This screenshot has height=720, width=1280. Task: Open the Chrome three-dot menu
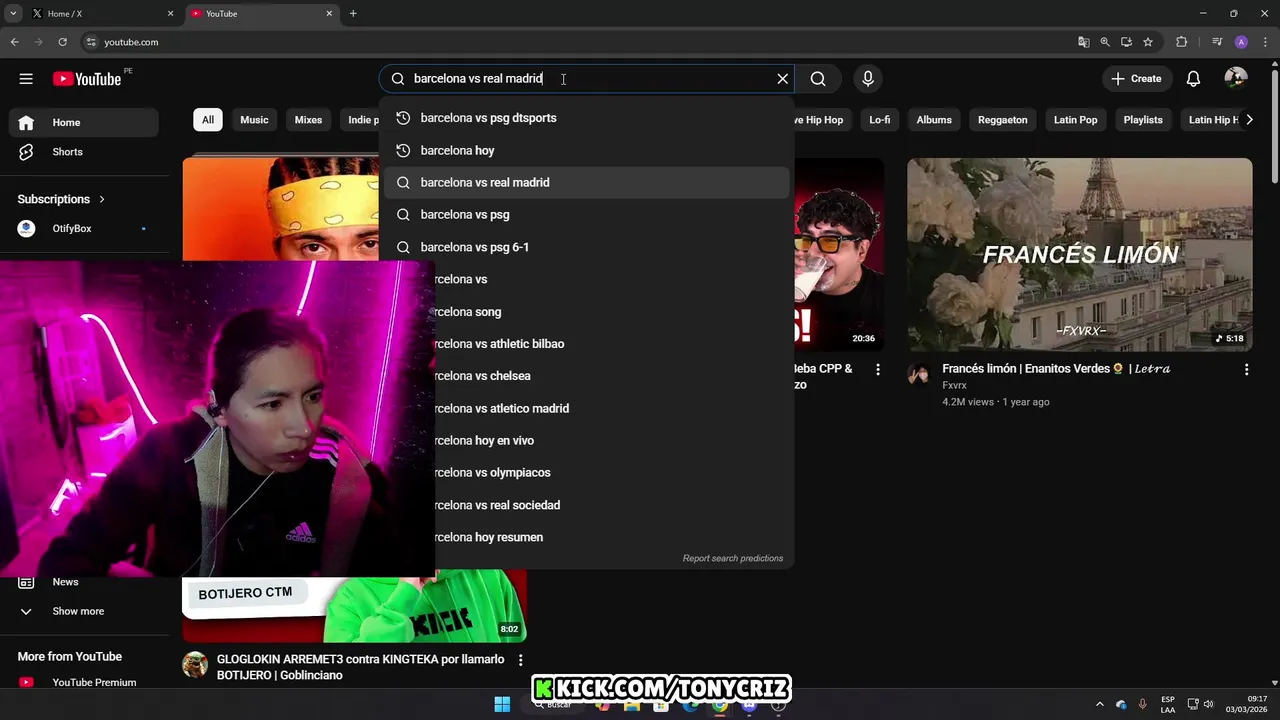pos(1264,42)
